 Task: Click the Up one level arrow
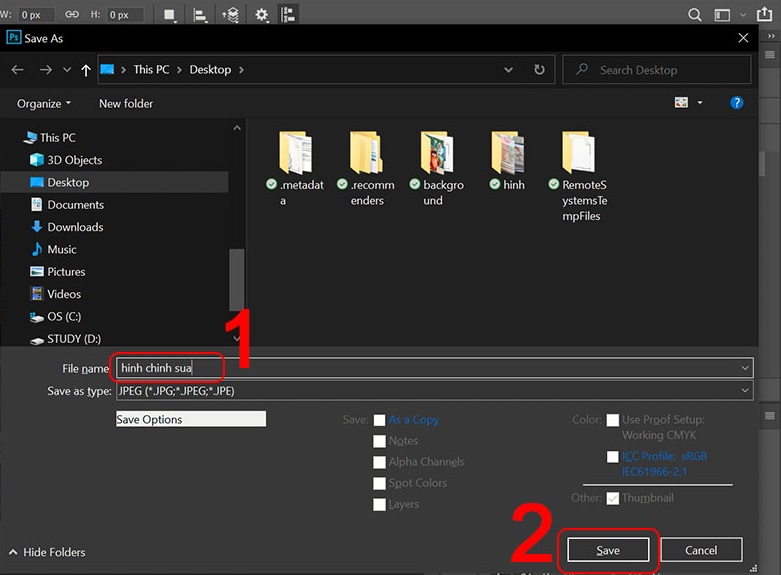click(x=86, y=70)
